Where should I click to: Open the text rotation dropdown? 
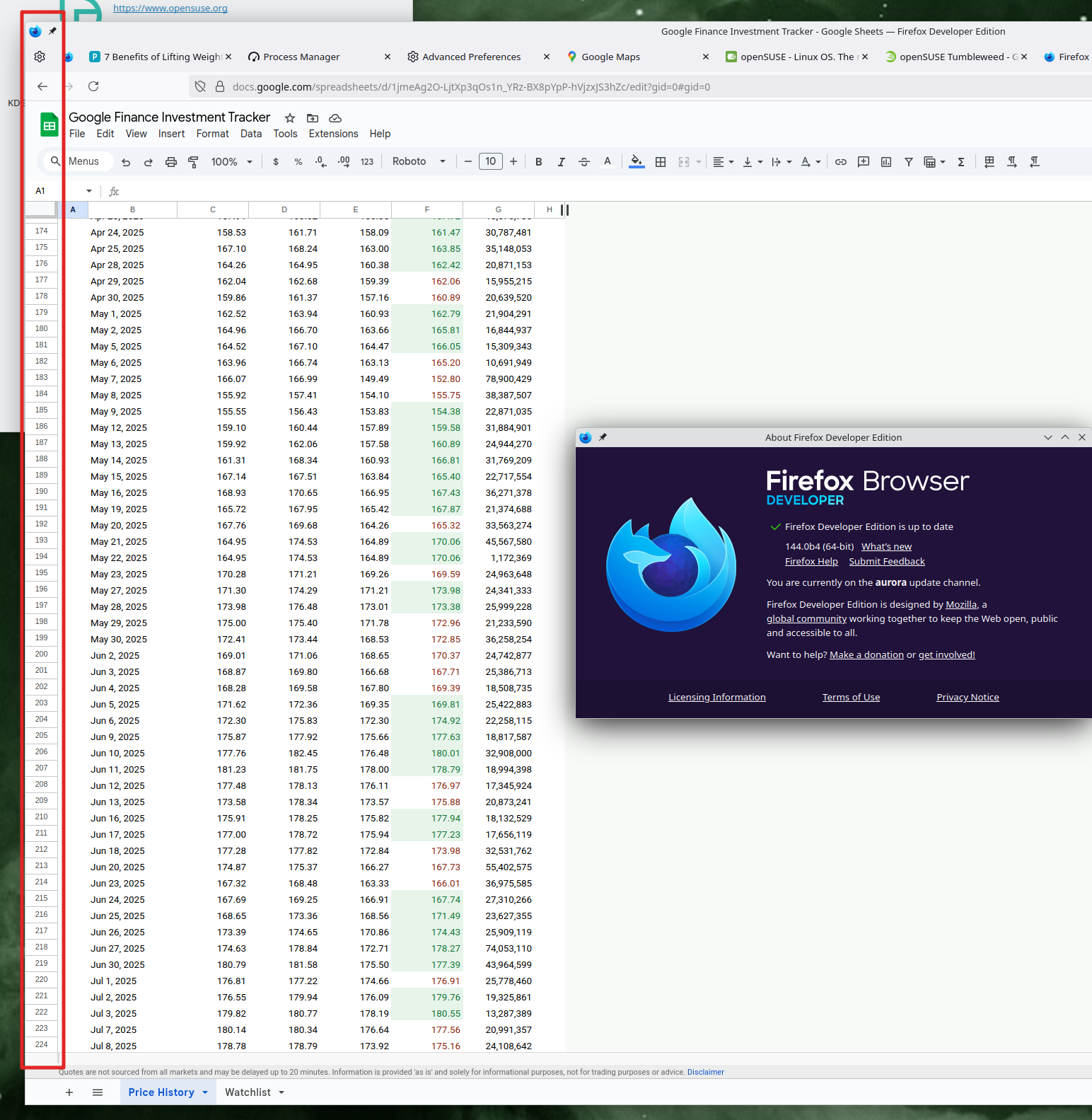point(811,162)
